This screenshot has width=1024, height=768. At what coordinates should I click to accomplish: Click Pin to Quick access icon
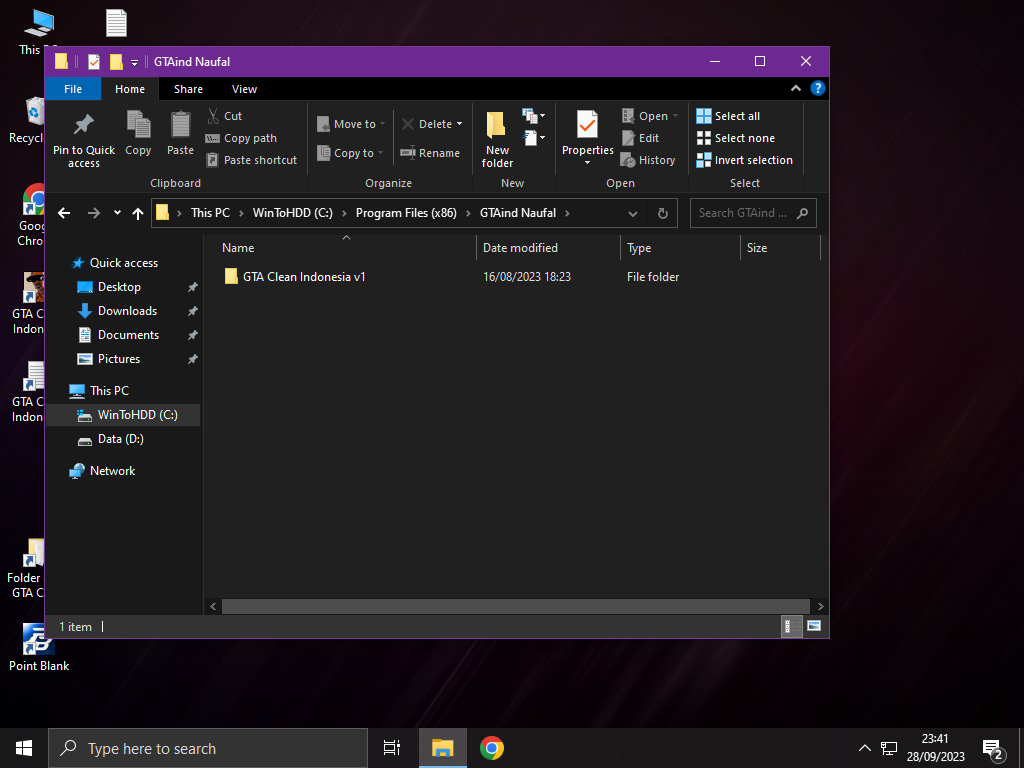pos(84,125)
